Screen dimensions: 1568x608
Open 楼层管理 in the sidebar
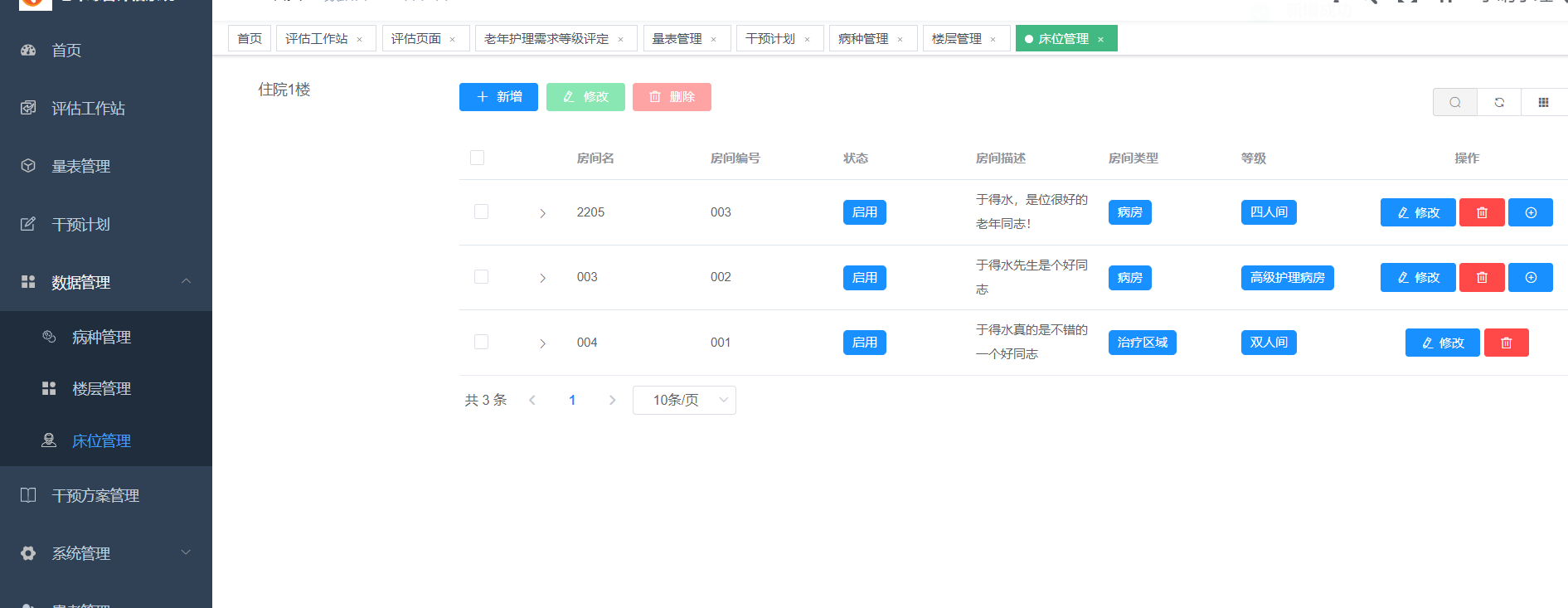[101, 388]
